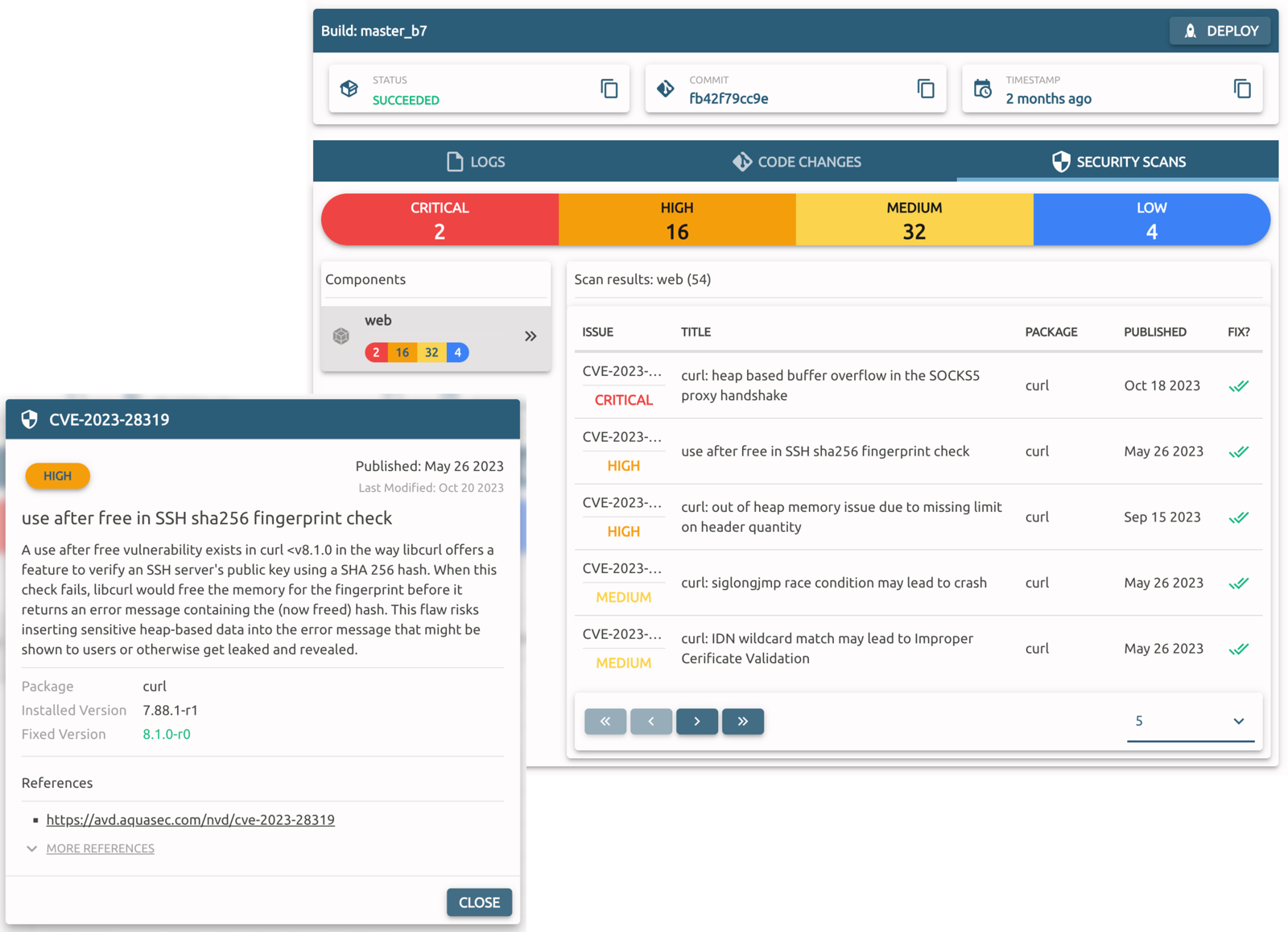The image size is (1288, 932).
Task: Click the FIX? column header
Action: point(1239,332)
